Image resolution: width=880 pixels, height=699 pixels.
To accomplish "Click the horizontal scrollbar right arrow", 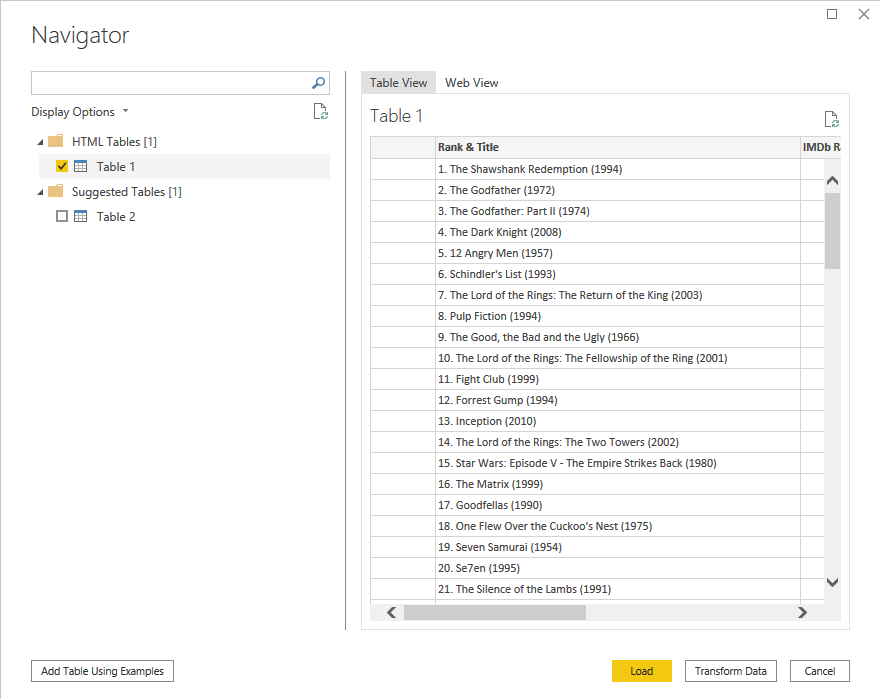I will [x=802, y=613].
